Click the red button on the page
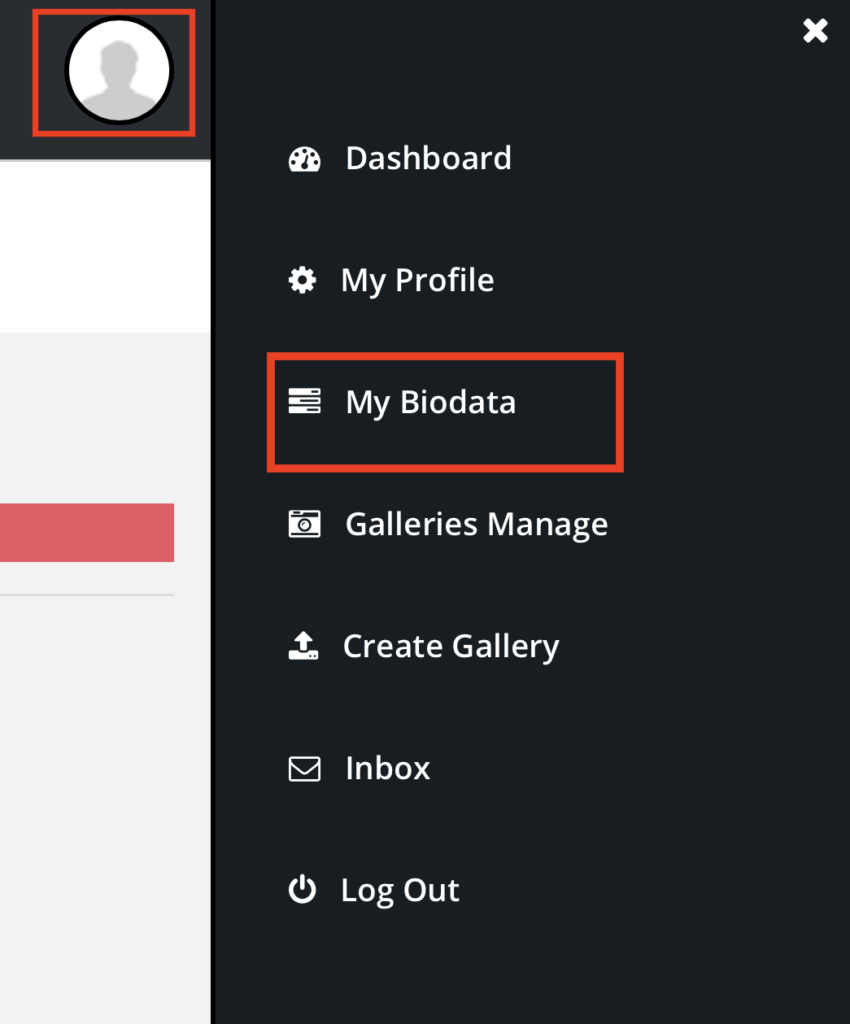 87,532
